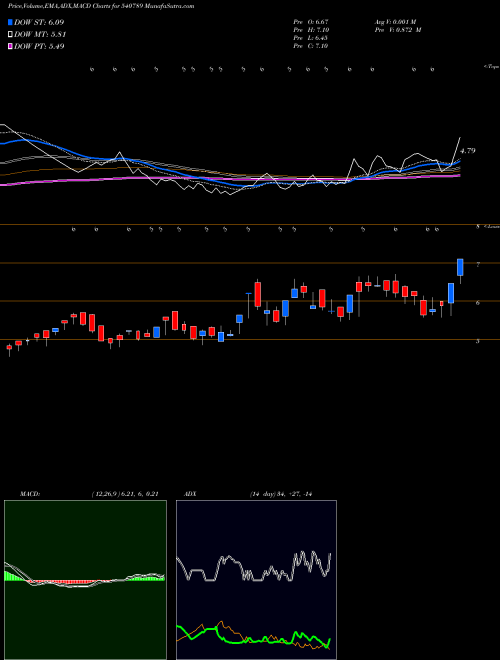Image resolution: width=500 pixels, height=660 pixels.
Task: Select the 'DOW ST: 6.09' legend text
Action: click(x=39, y=22)
